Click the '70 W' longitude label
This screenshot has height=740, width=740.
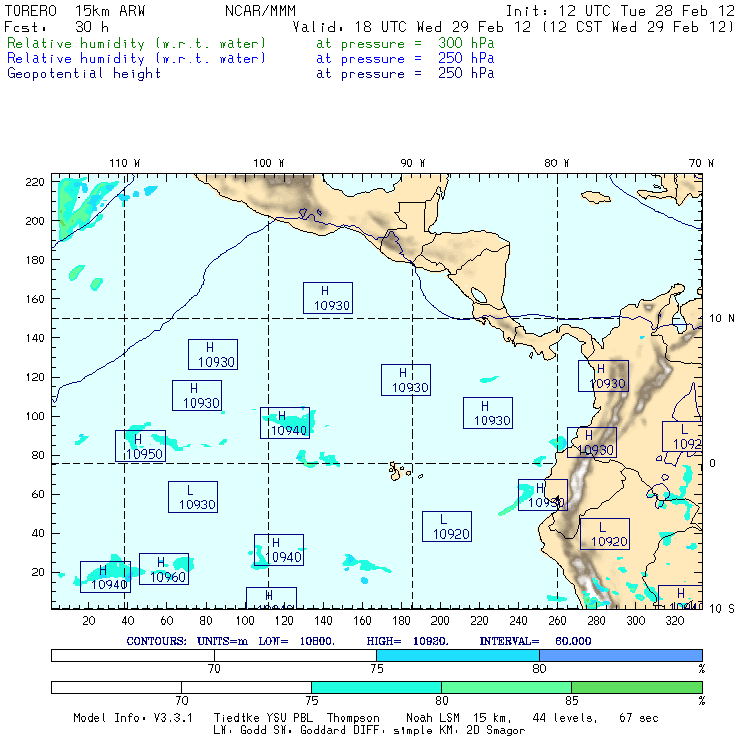pyautogui.click(x=701, y=163)
